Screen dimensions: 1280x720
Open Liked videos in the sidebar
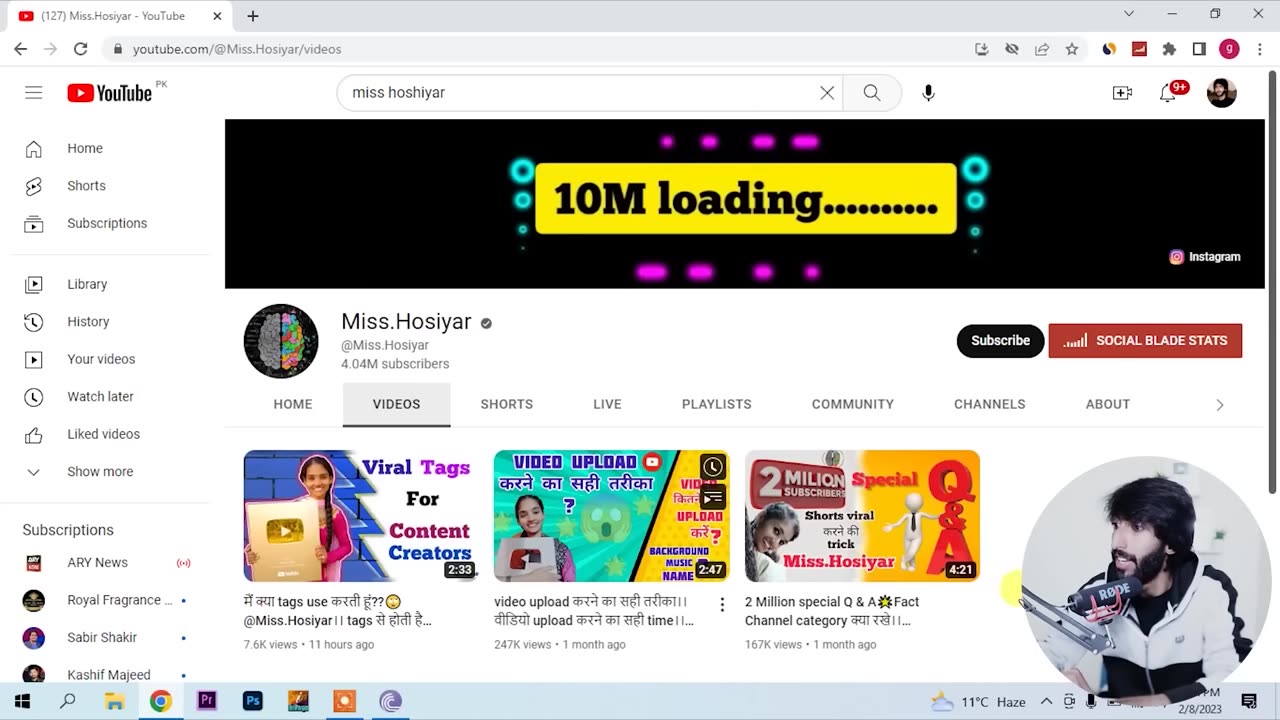pyautogui.click(x=110, y=434)
